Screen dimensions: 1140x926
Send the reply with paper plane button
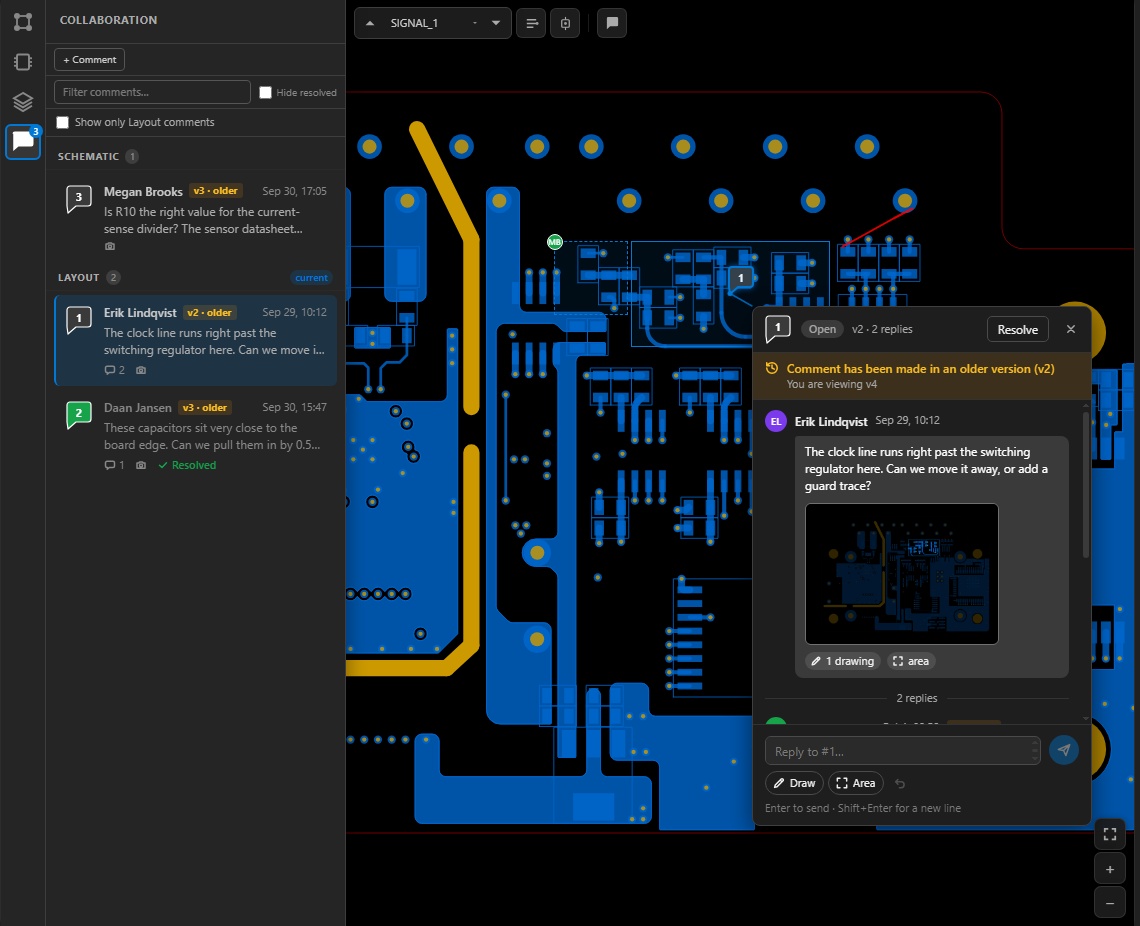pyautogui.click(x=1064, y=750)
